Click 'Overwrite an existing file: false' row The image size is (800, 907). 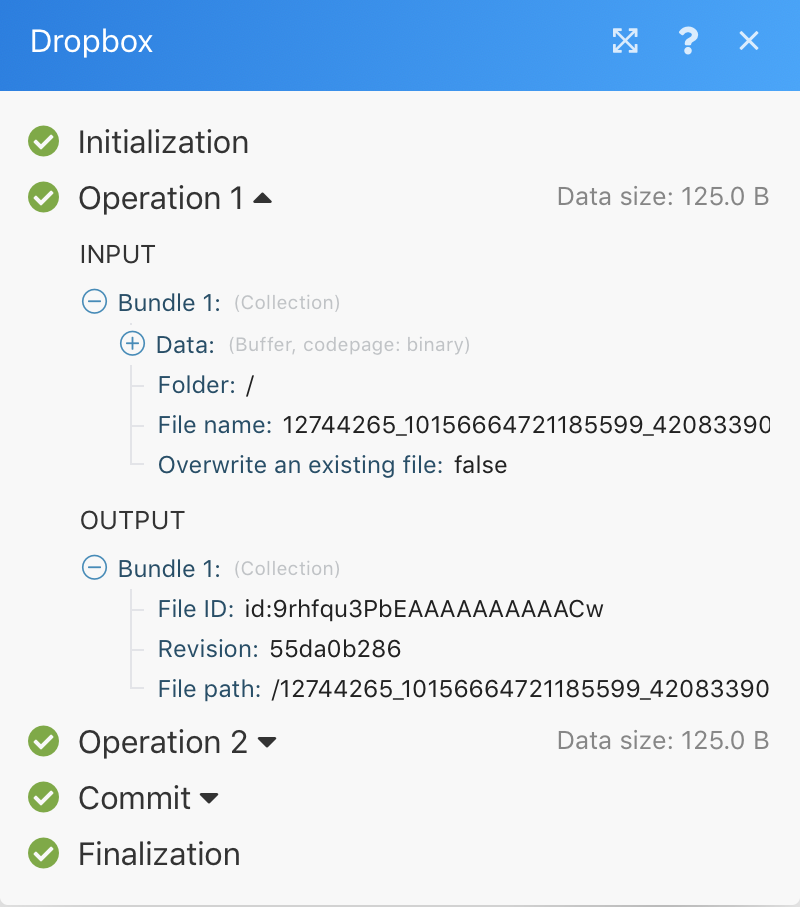click(x=333, y=465)
